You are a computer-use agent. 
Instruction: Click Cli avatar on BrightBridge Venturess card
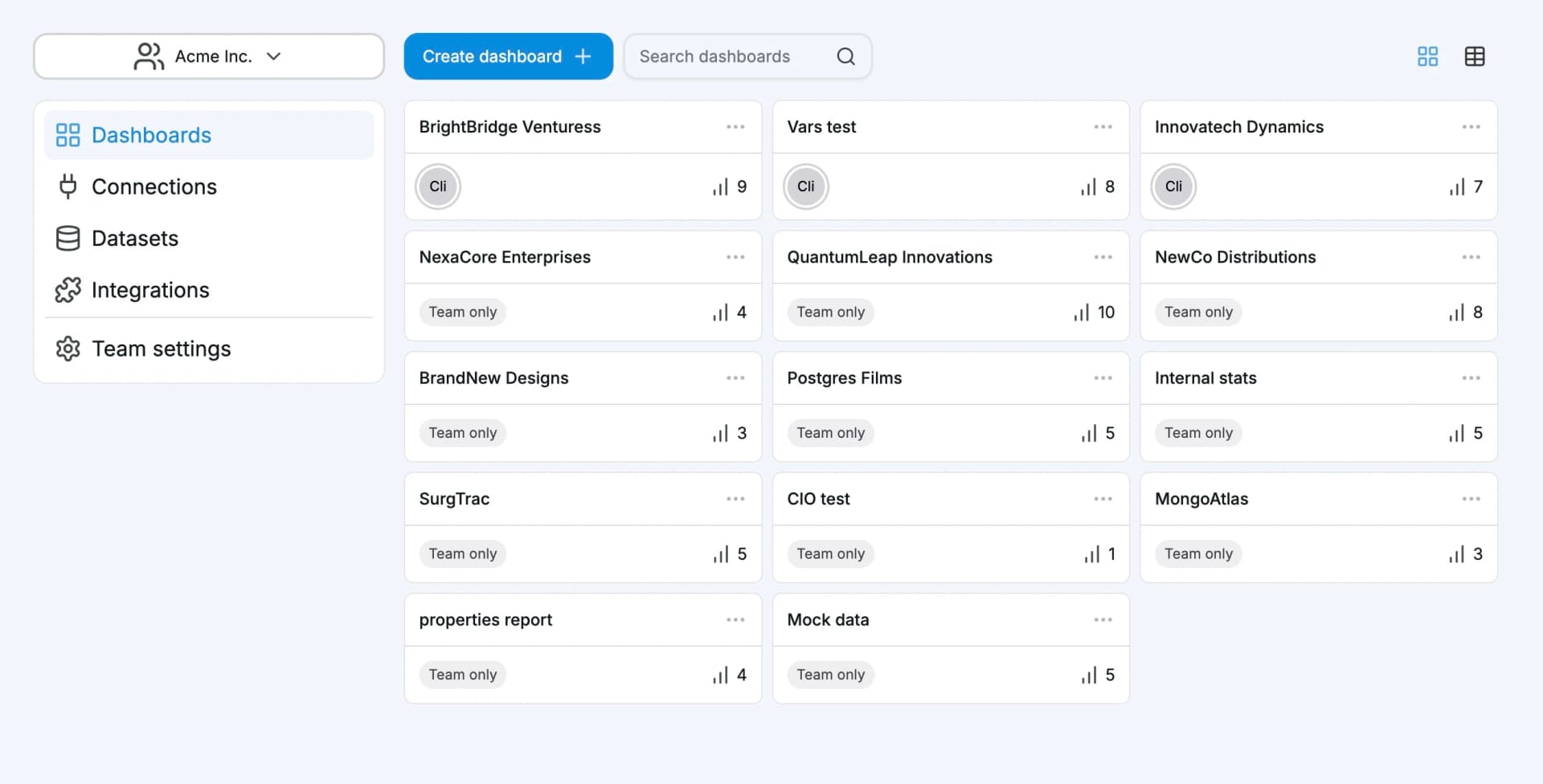(x=438, y=186)
